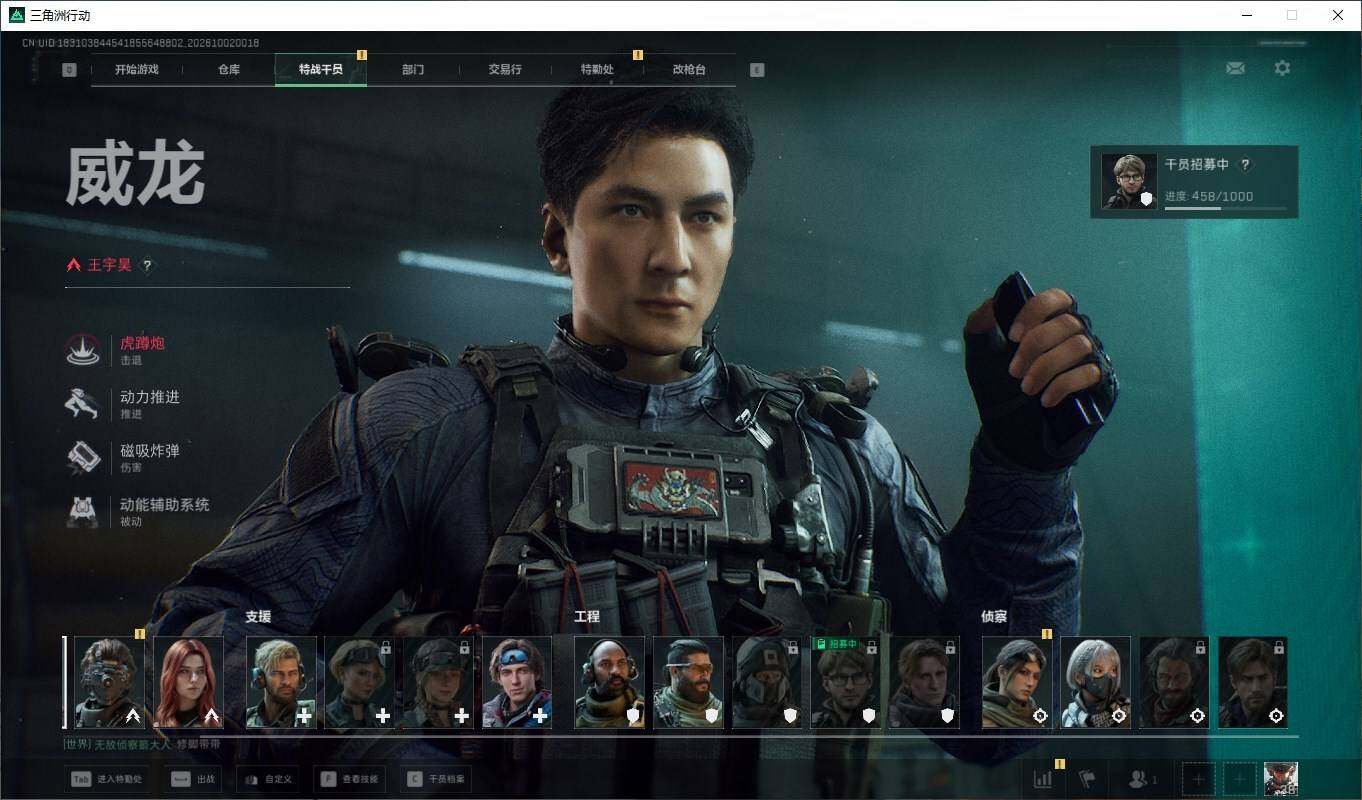Screen dimensions: 1362x800
Task: Click the help icon beside 王宇昊
Action: click(147, 265)
